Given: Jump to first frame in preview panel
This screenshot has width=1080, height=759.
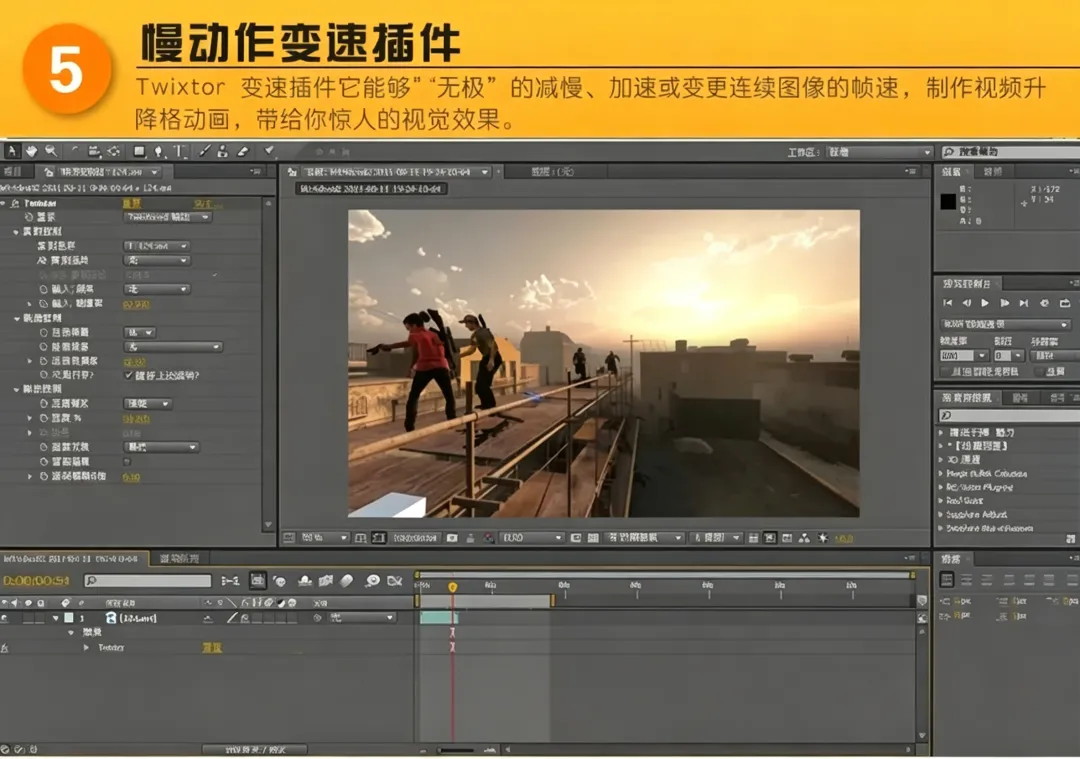Looking at the screenshot, I should (x=948, y=303).
